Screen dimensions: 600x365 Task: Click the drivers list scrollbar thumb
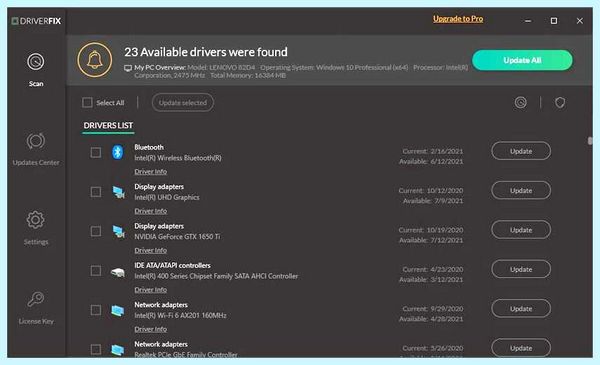pos(590,141)
